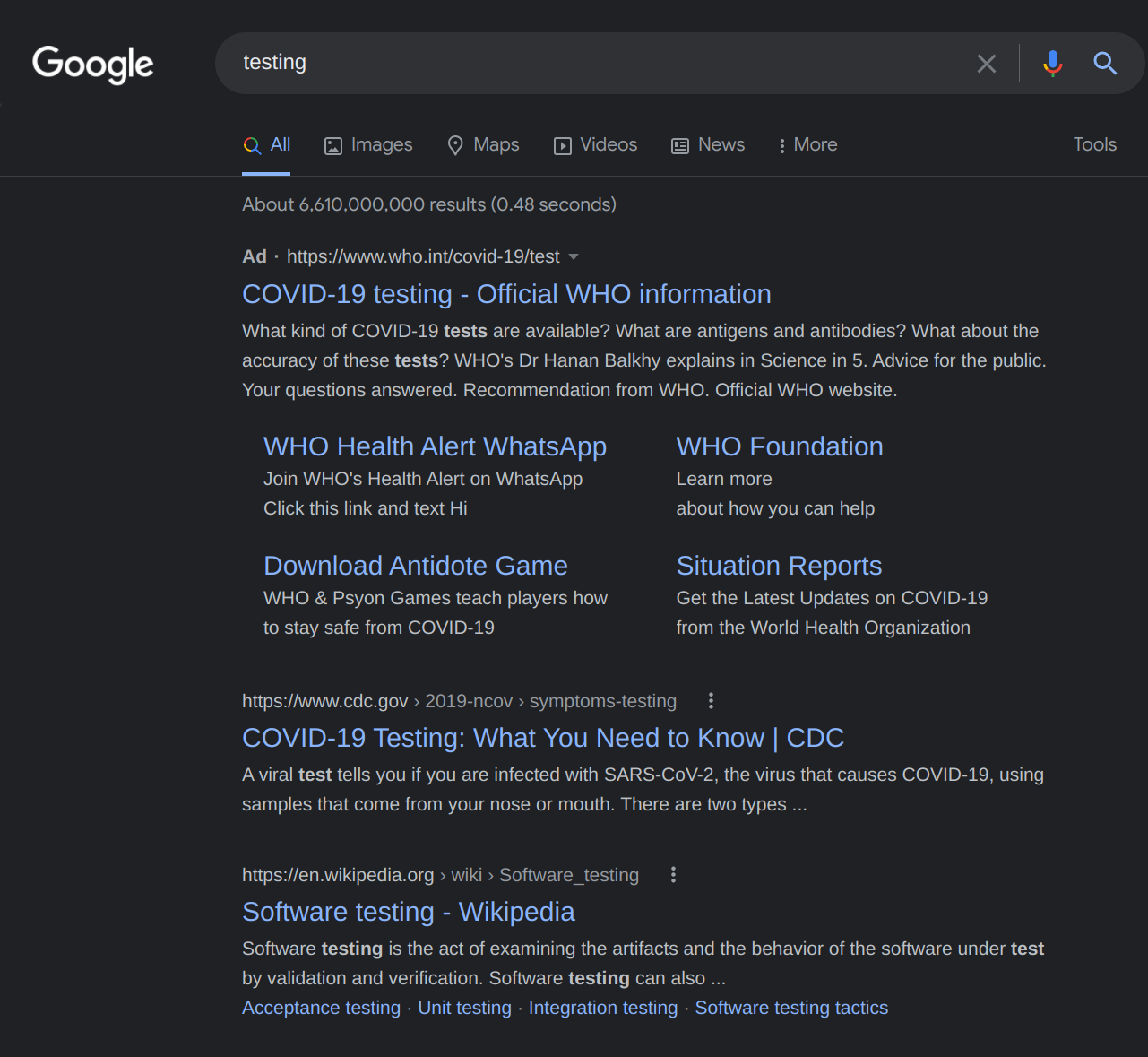The image size is (1148, 1057).
Task: Expand the More search categories menu
Action: 807,145
